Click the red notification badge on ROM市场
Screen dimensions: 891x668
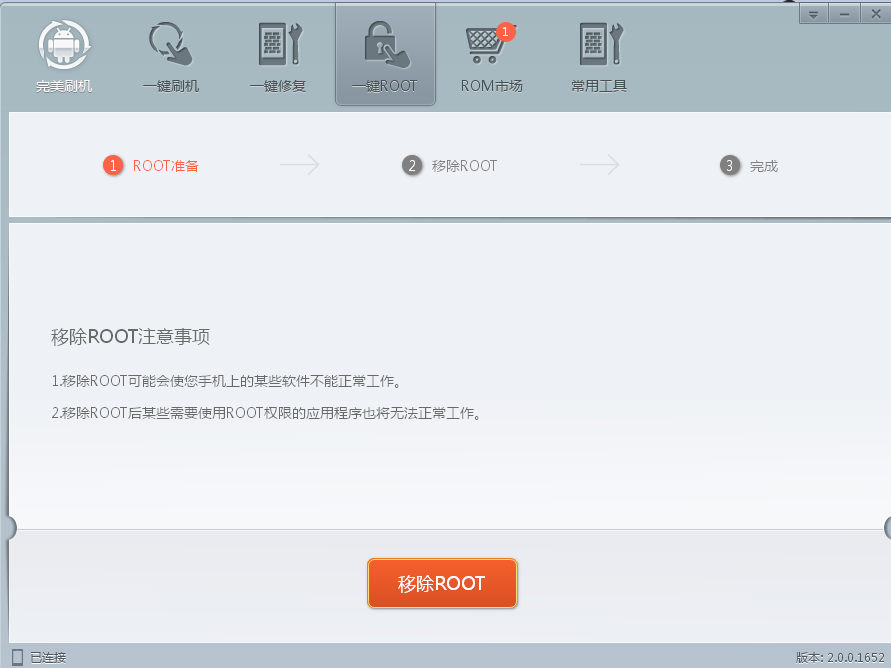(505, 32)
